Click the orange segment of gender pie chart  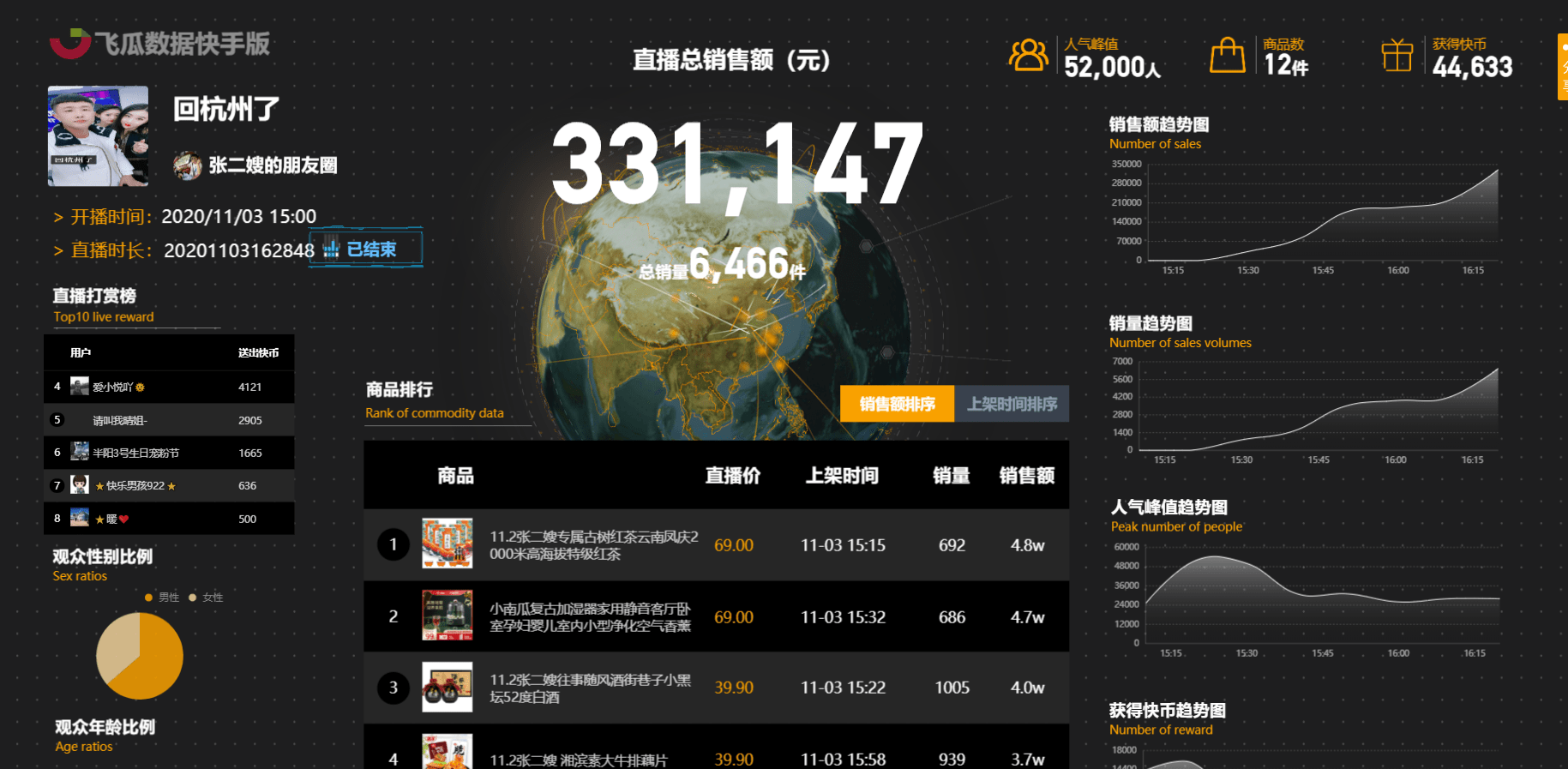pos(153,663)
